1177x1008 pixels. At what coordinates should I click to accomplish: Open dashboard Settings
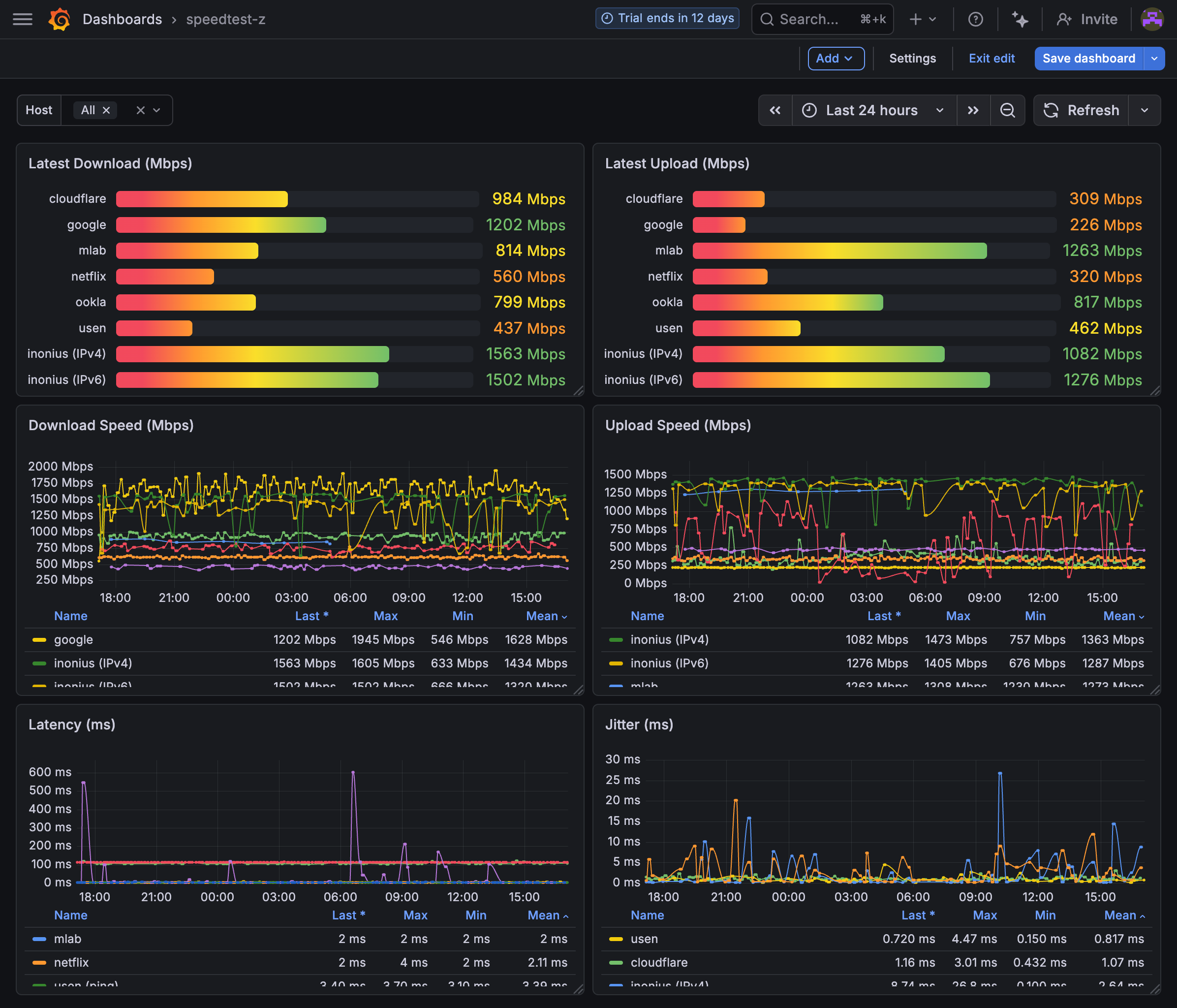912,59
